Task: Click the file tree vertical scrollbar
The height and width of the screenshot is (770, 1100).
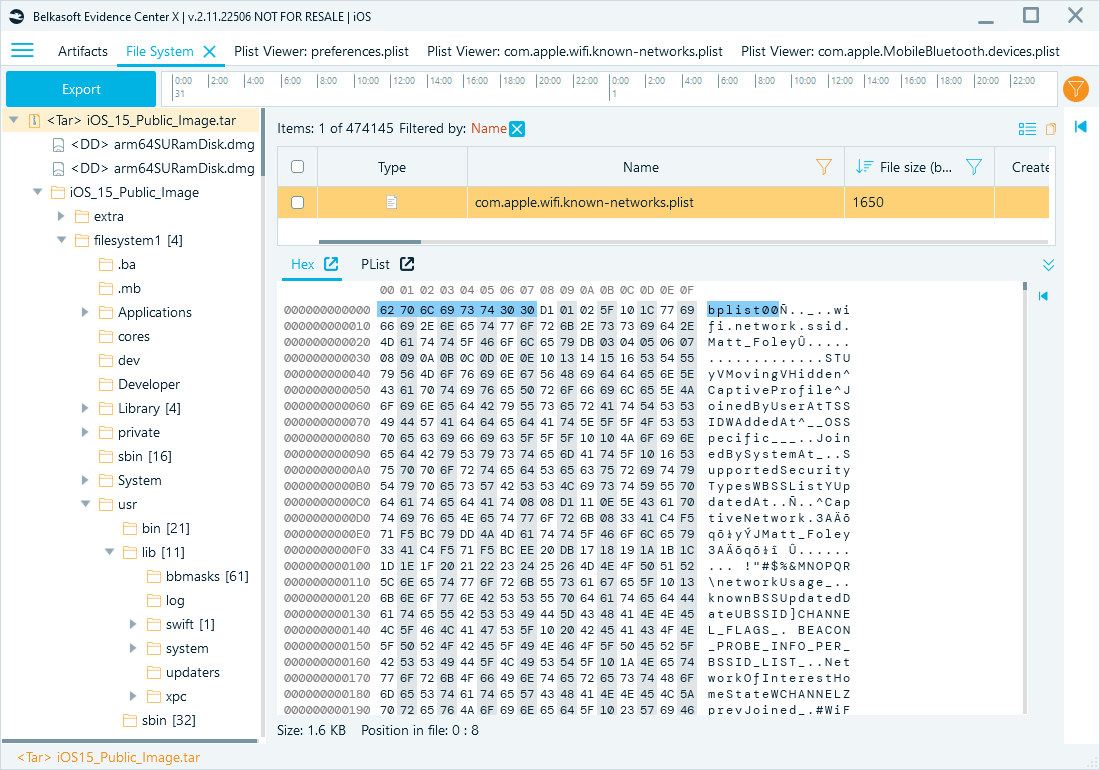Action: 262,142
